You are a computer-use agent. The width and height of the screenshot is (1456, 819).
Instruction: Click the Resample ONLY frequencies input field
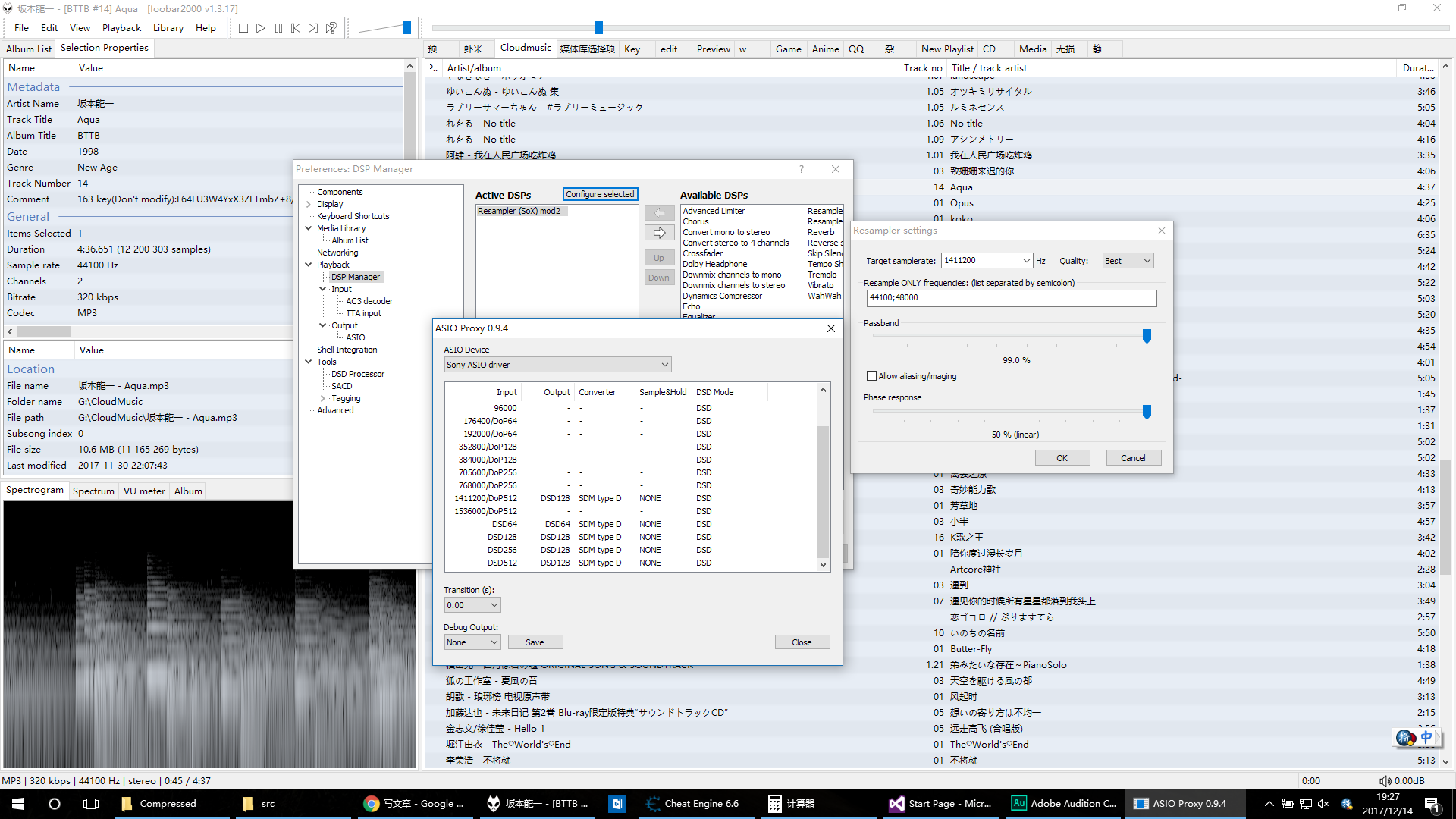pyautogui.click(x=1012, y=298)
